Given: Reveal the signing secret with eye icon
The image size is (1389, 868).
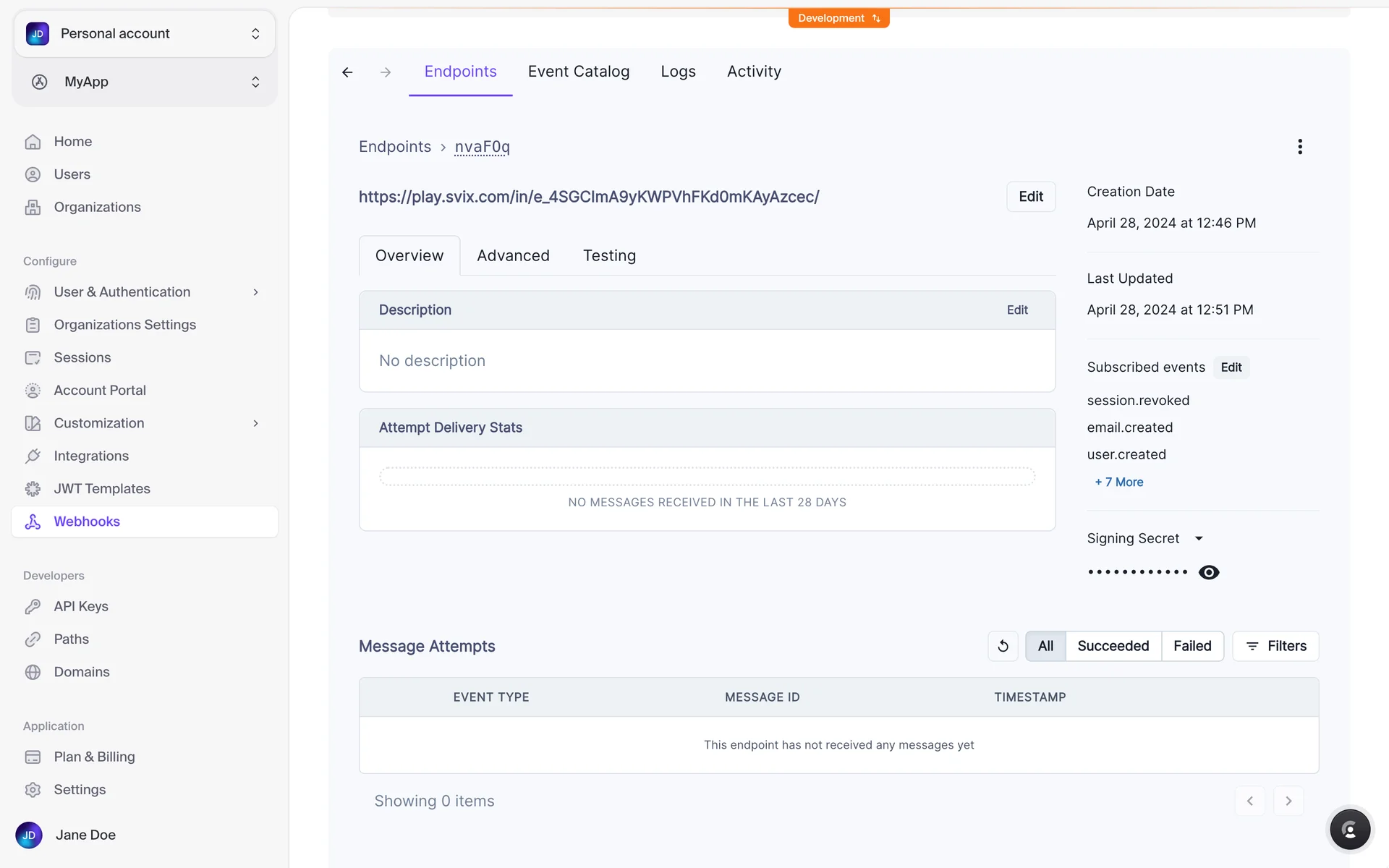Looking at the screenshot, I should pos(1209,572).
